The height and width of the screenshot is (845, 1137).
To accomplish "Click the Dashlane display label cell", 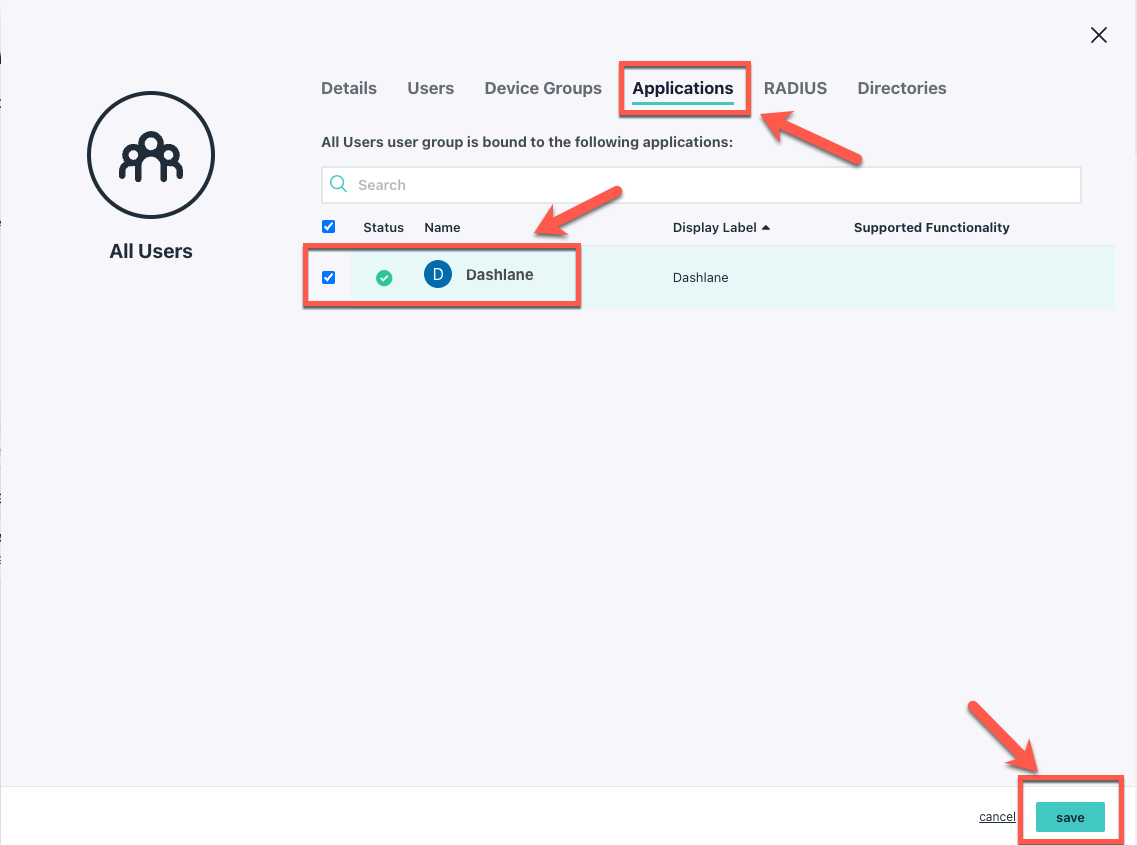I will coord(700,278).
